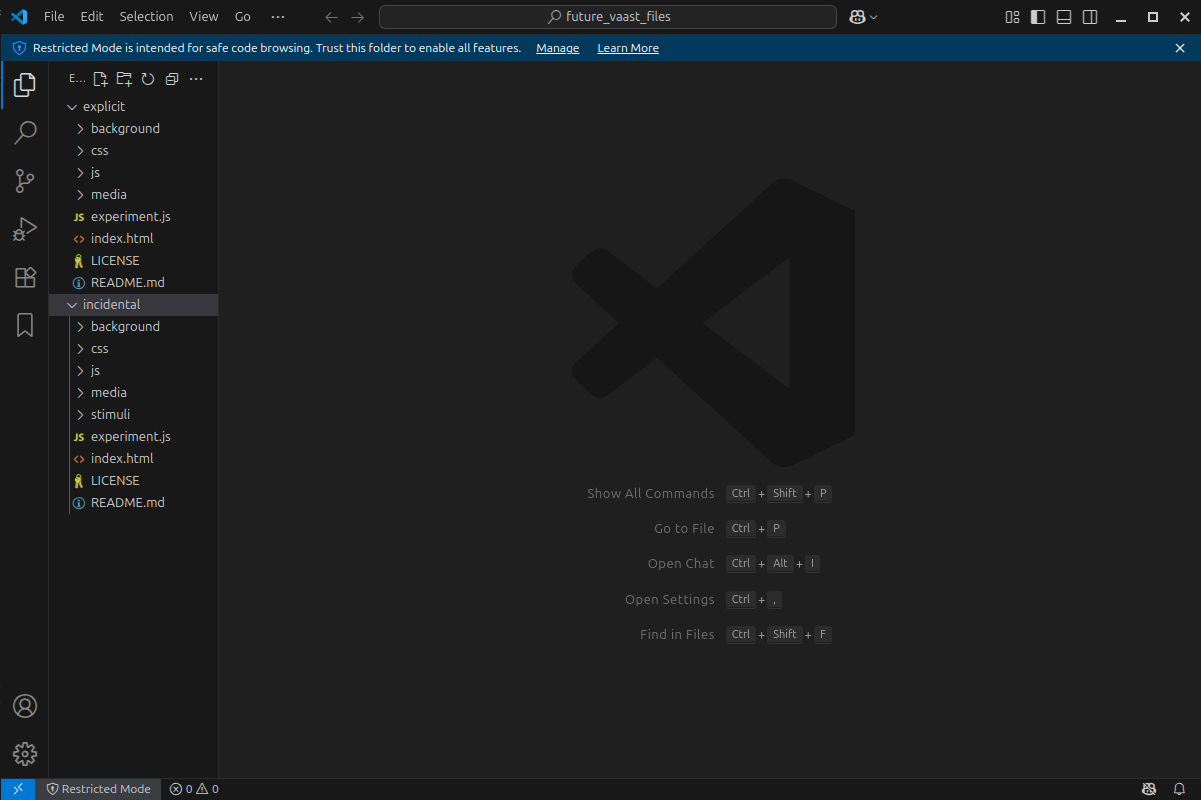1201x800 pixels.
Task: Toggle the bottom panel layout button
Action: pos(1064,17)
